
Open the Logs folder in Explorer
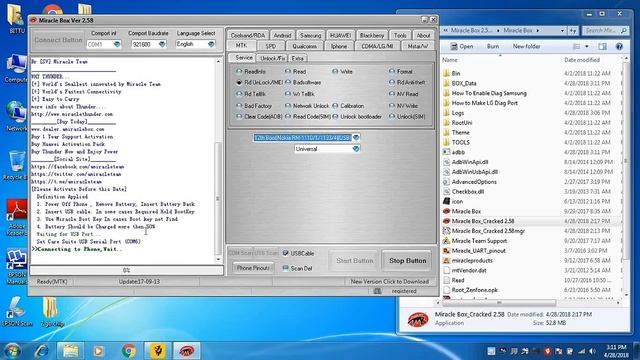point(458,113)
